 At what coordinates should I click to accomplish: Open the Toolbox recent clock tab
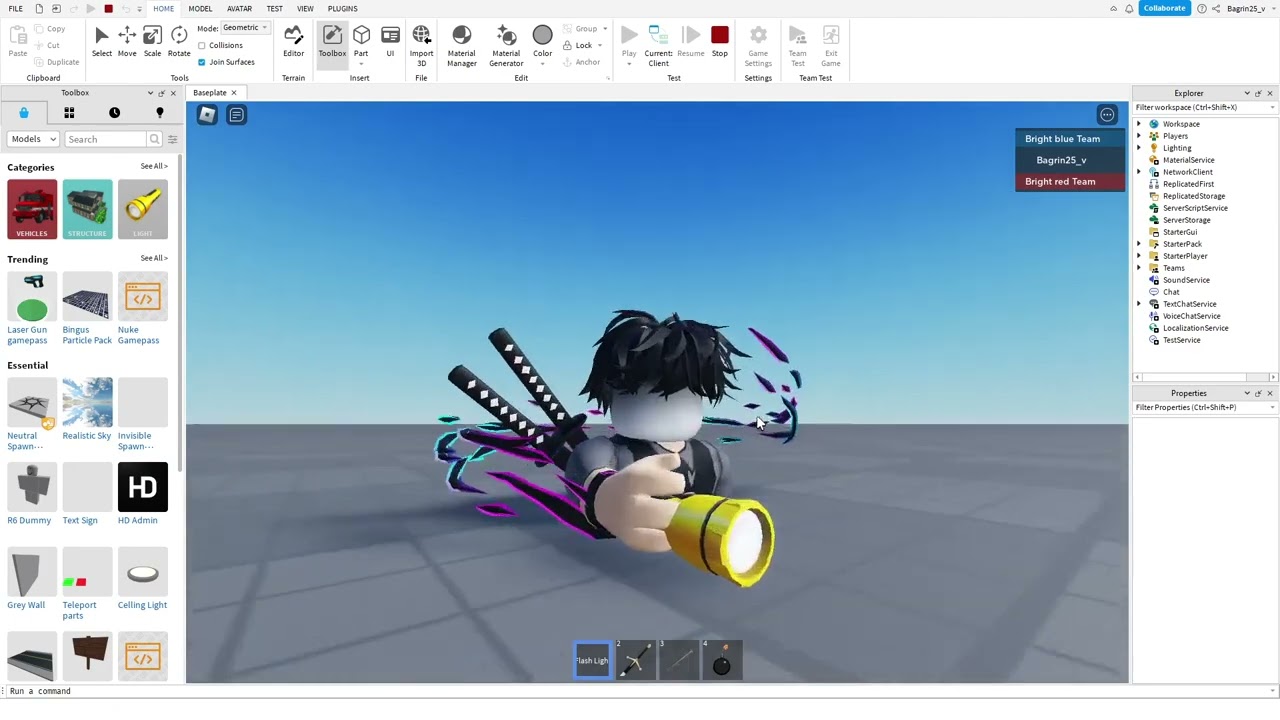[x=114, y=113]
